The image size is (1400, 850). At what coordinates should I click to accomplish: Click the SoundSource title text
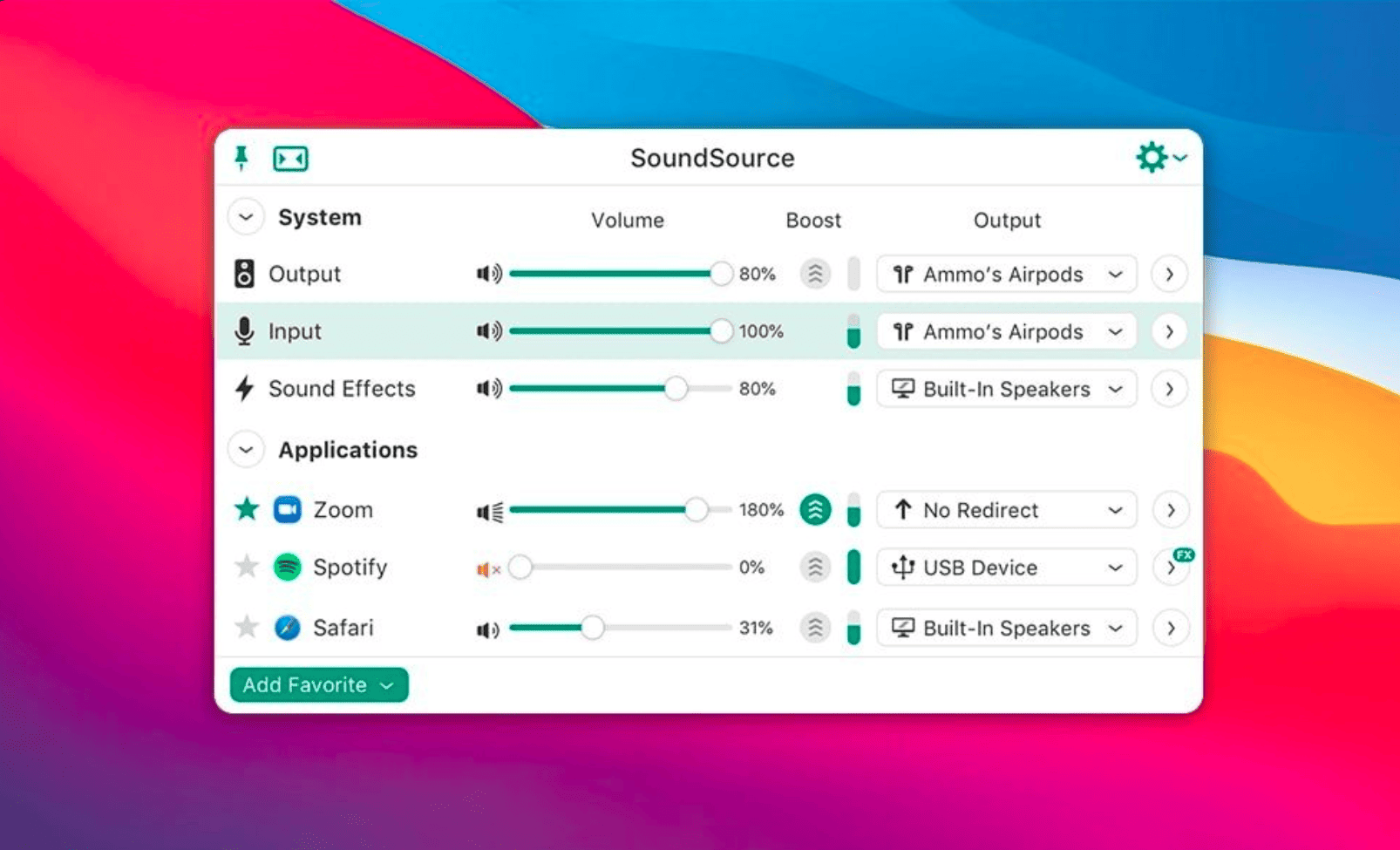(x=712, y=158)
